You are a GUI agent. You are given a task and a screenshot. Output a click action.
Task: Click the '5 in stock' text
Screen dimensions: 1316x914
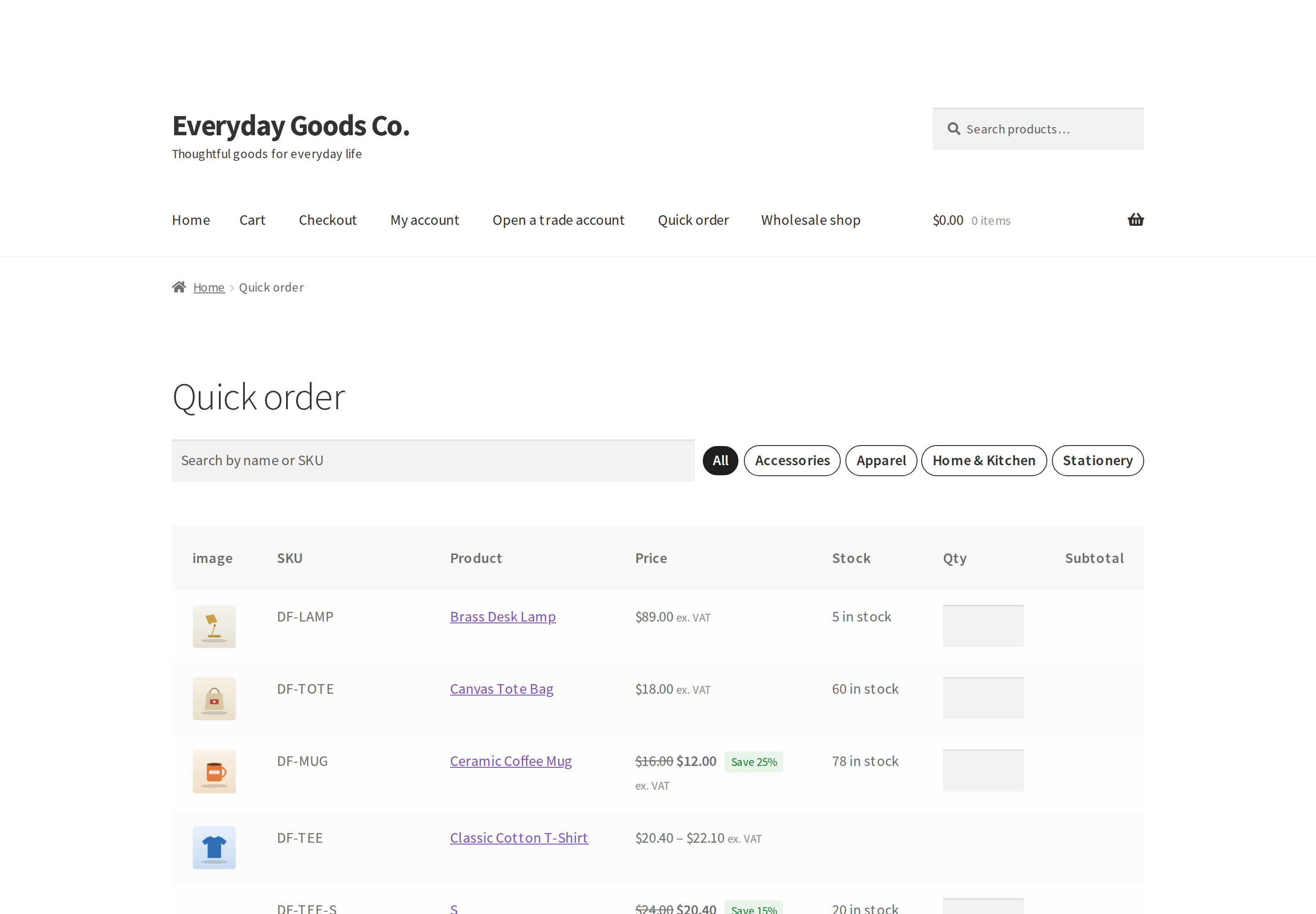[x=861, y=617]
